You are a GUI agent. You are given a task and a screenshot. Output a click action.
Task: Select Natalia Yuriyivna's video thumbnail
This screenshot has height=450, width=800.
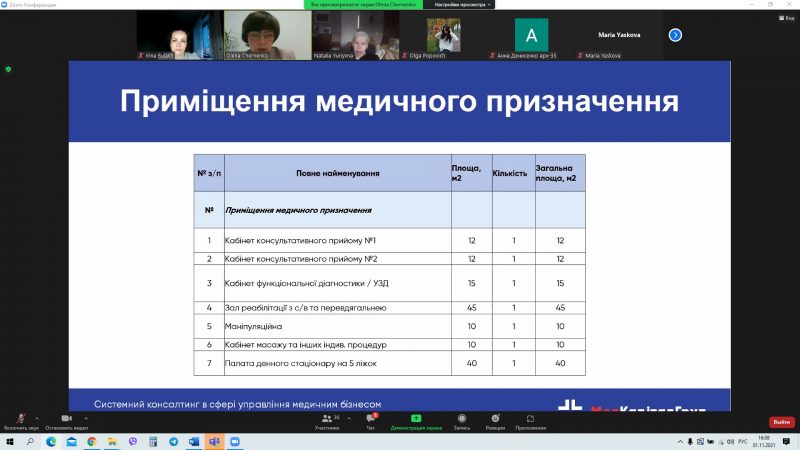tap(356, 35)
